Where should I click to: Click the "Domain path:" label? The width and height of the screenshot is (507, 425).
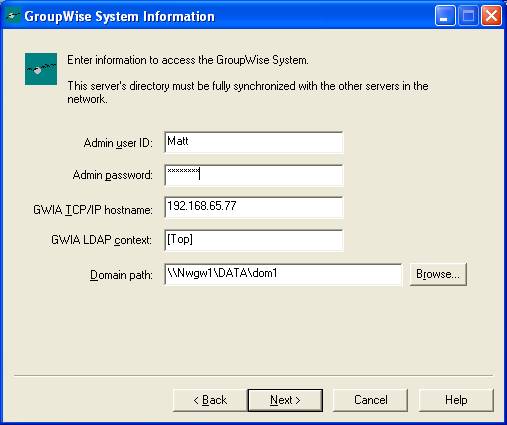coord(121,275)
